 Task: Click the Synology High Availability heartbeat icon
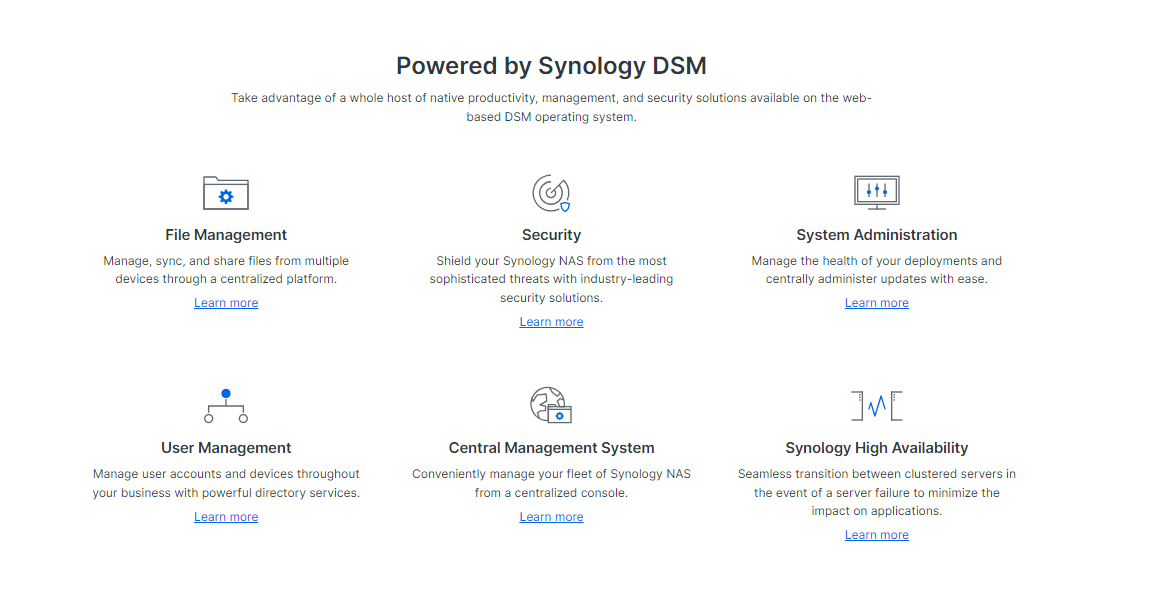point(876,406)
